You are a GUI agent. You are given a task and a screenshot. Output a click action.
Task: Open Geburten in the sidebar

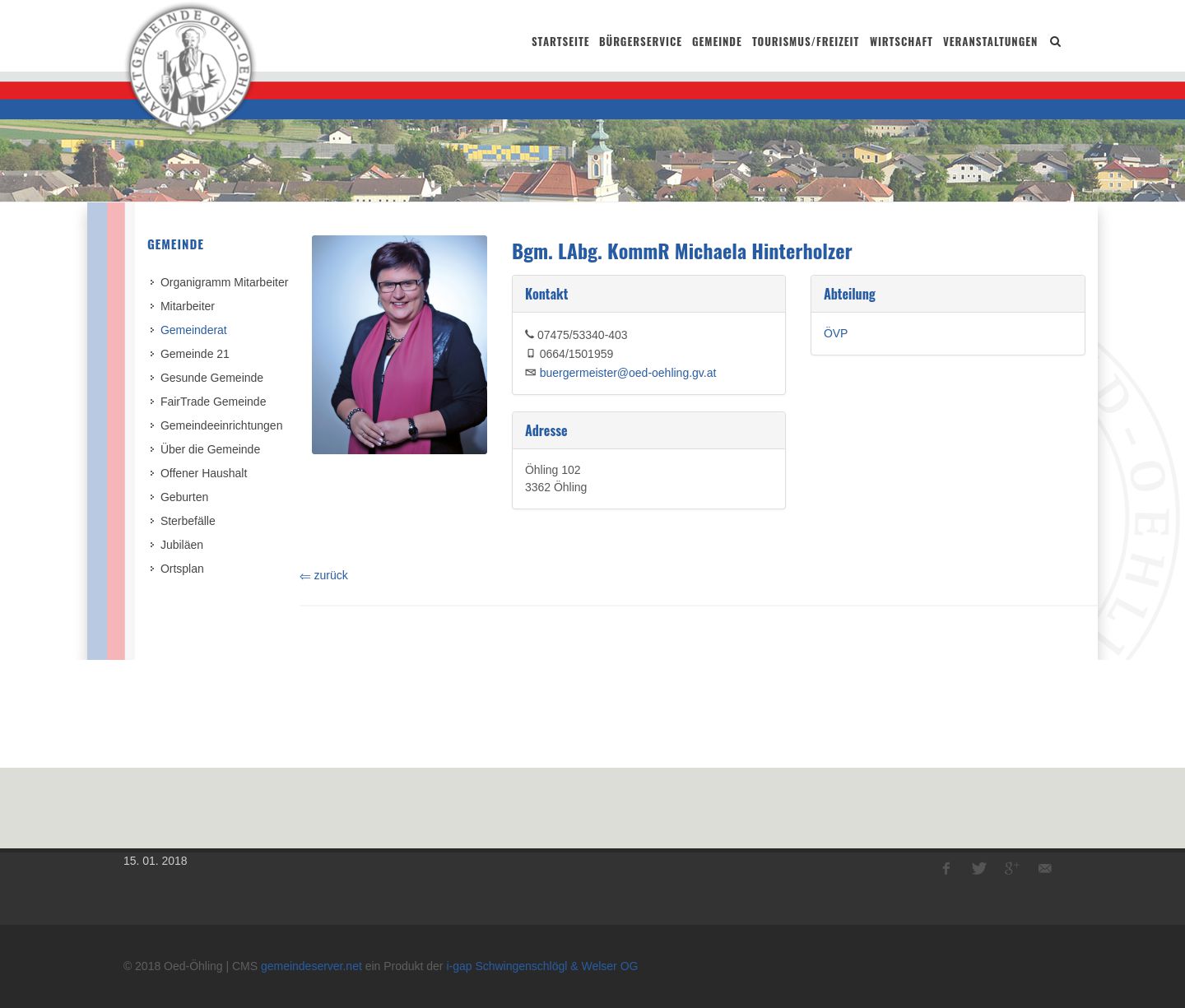pos(184,497)
